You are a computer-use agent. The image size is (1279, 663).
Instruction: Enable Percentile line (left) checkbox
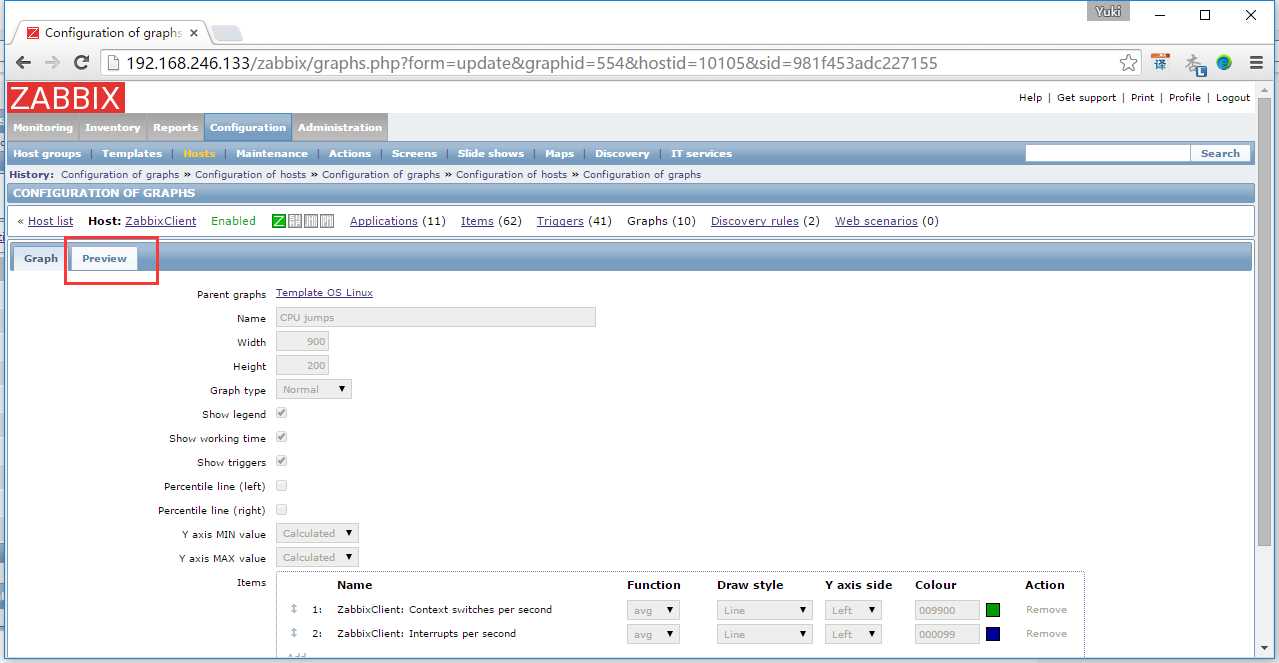click(x=282, y=485)
